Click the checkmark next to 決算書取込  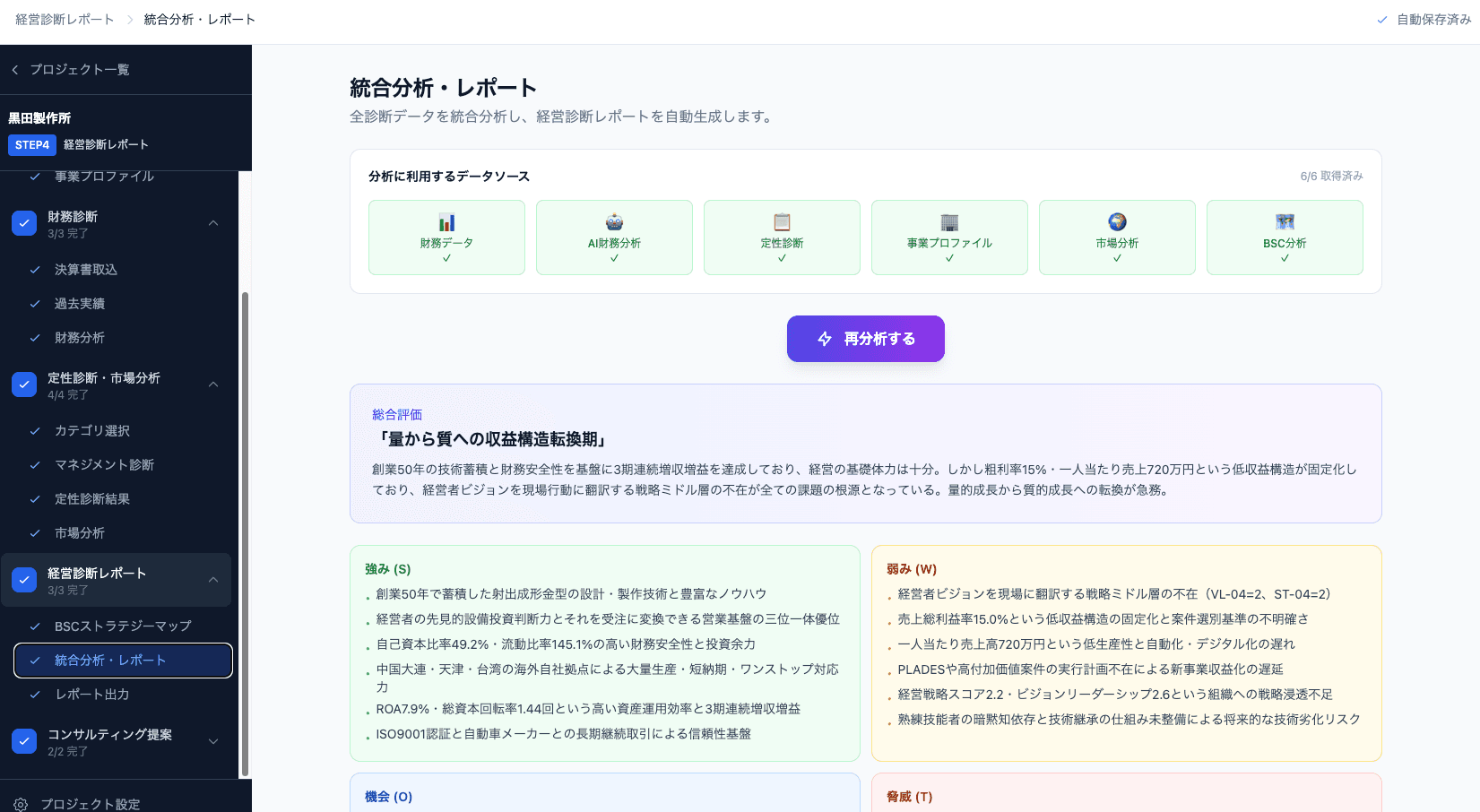click(34, 269)
